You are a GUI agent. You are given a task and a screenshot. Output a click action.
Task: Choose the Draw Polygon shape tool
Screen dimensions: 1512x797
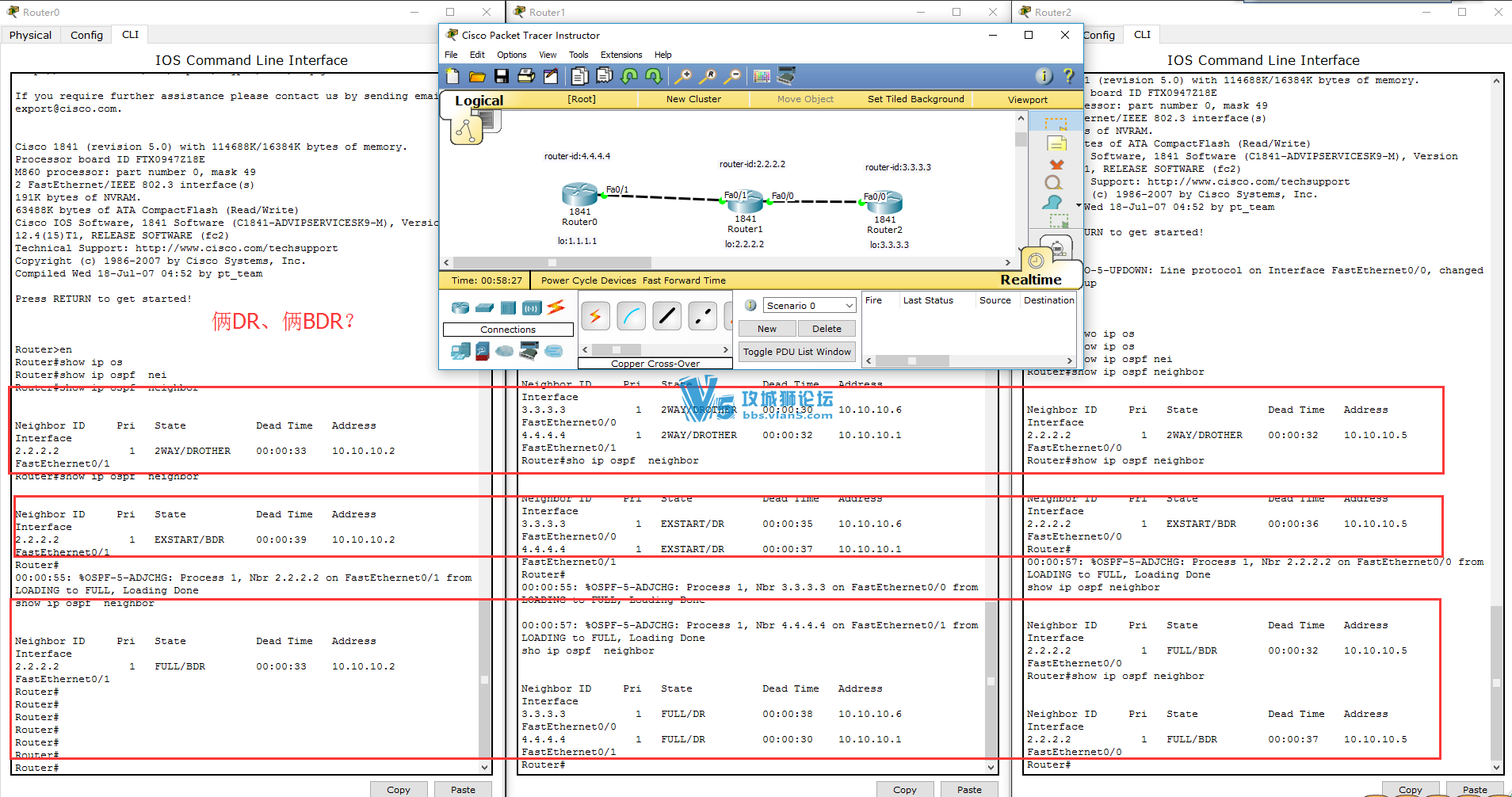tap(1052, 202)
